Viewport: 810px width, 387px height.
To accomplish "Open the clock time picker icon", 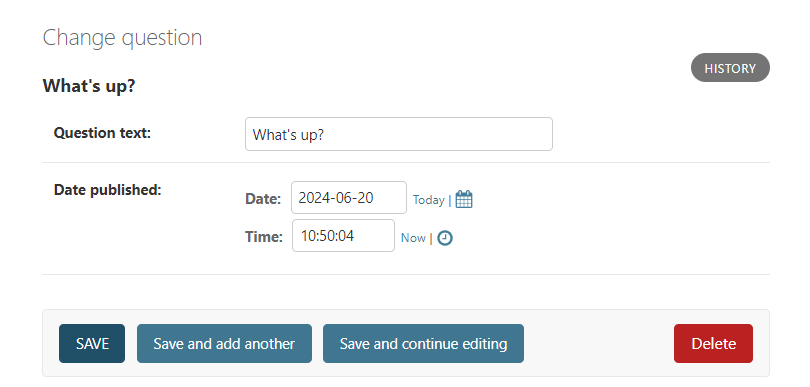I will tap(445, 238).
